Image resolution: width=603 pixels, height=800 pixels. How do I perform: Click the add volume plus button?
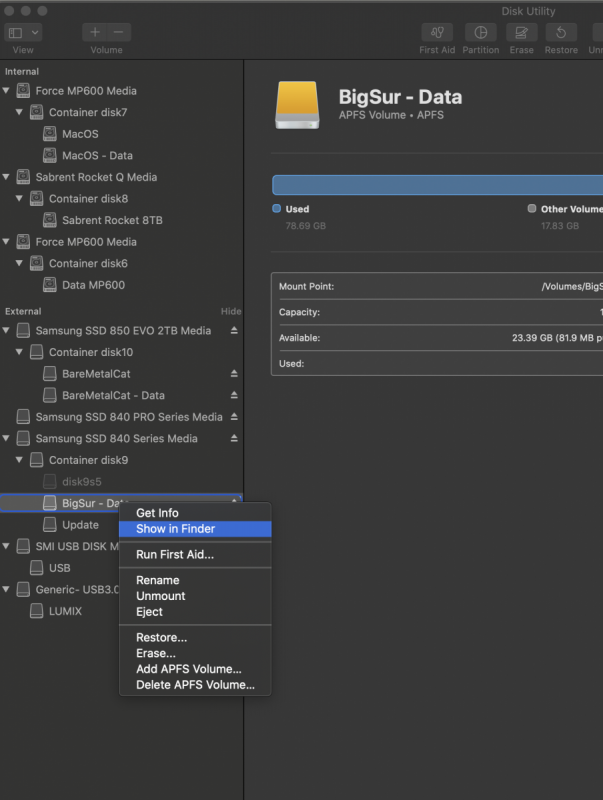95,32
